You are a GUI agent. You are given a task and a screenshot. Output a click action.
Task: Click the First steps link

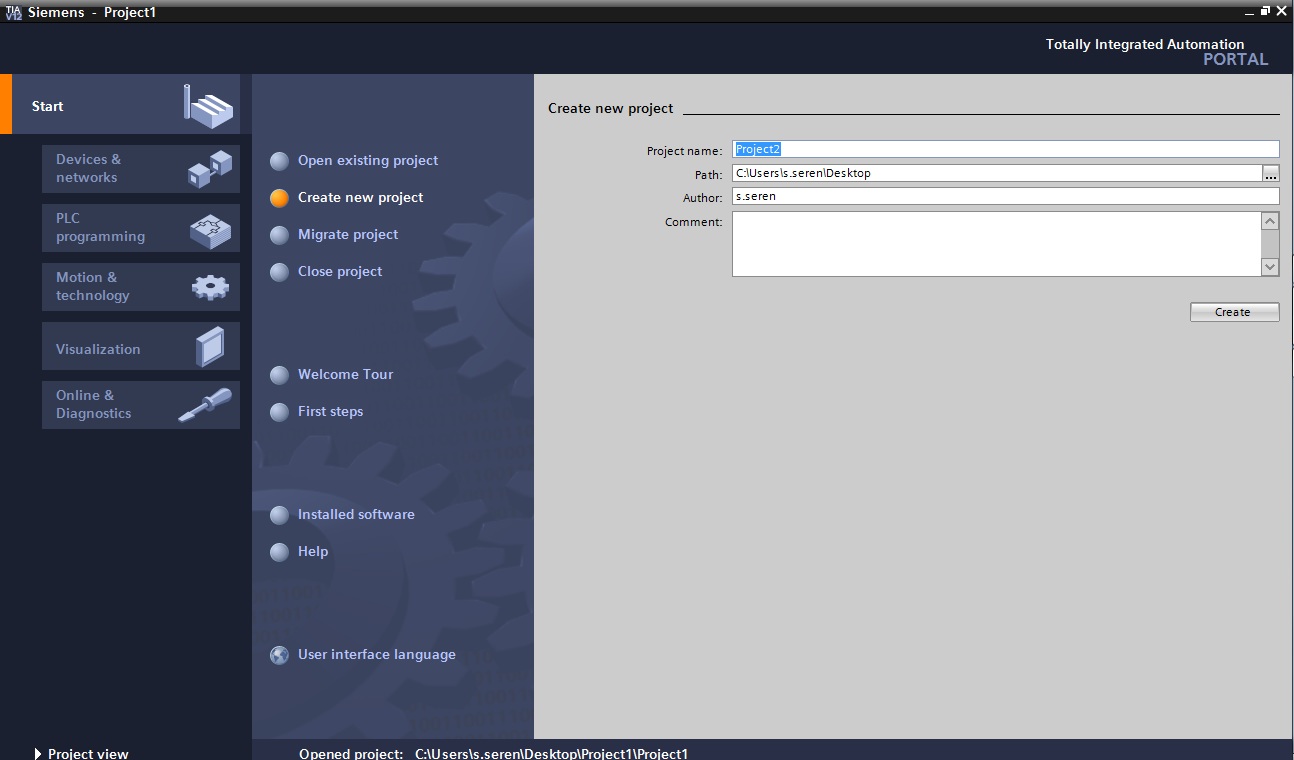330,411
